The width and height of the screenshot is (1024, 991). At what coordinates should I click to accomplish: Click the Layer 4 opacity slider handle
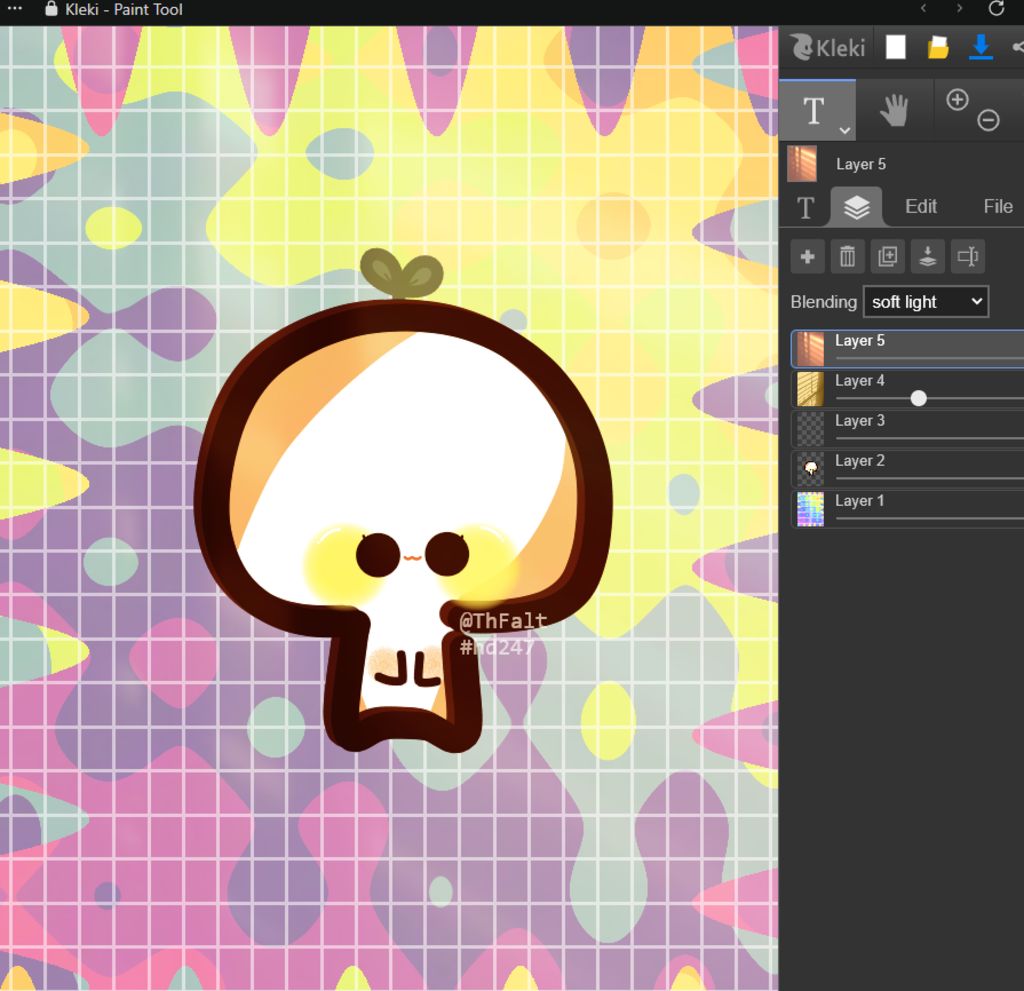coord(918,398)
